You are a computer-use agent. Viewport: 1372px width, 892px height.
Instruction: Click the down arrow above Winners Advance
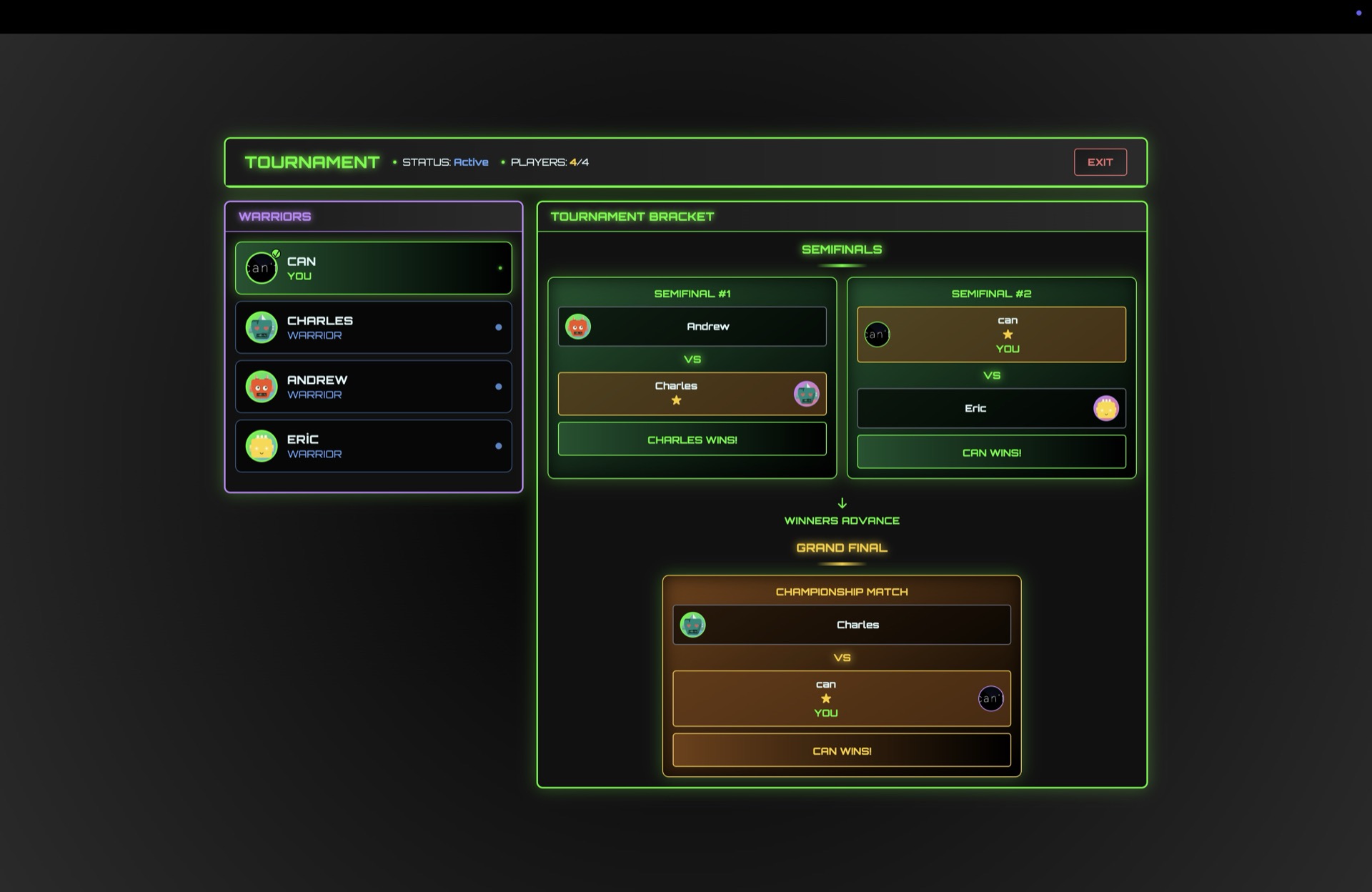pos(842,501)
